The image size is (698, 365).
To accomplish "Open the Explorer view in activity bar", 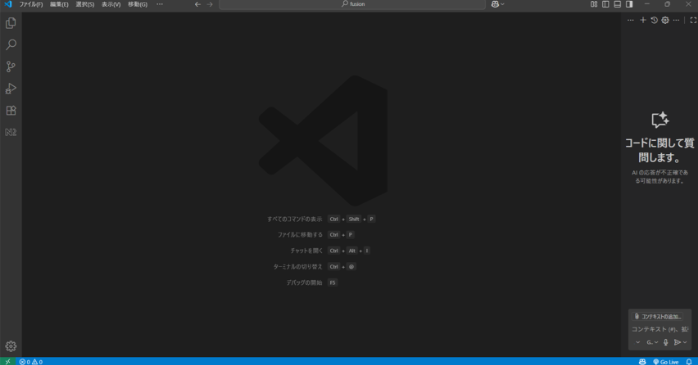I will point(11,23).
